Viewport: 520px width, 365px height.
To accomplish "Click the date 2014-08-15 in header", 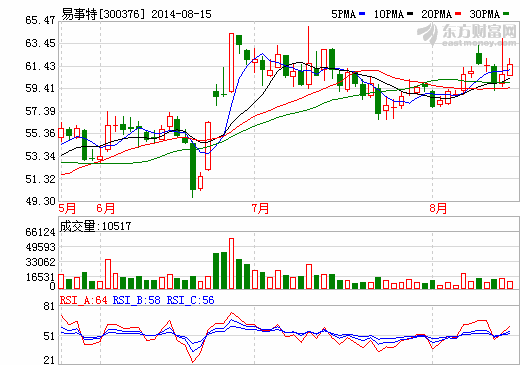I will (181, 14).
